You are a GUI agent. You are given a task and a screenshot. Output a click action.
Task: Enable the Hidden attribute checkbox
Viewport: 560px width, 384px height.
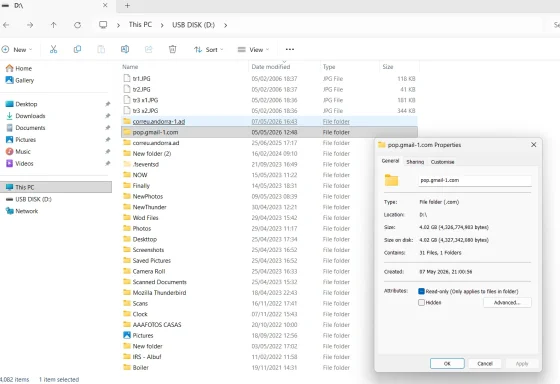pyautogui.click(x=421, y=303)
